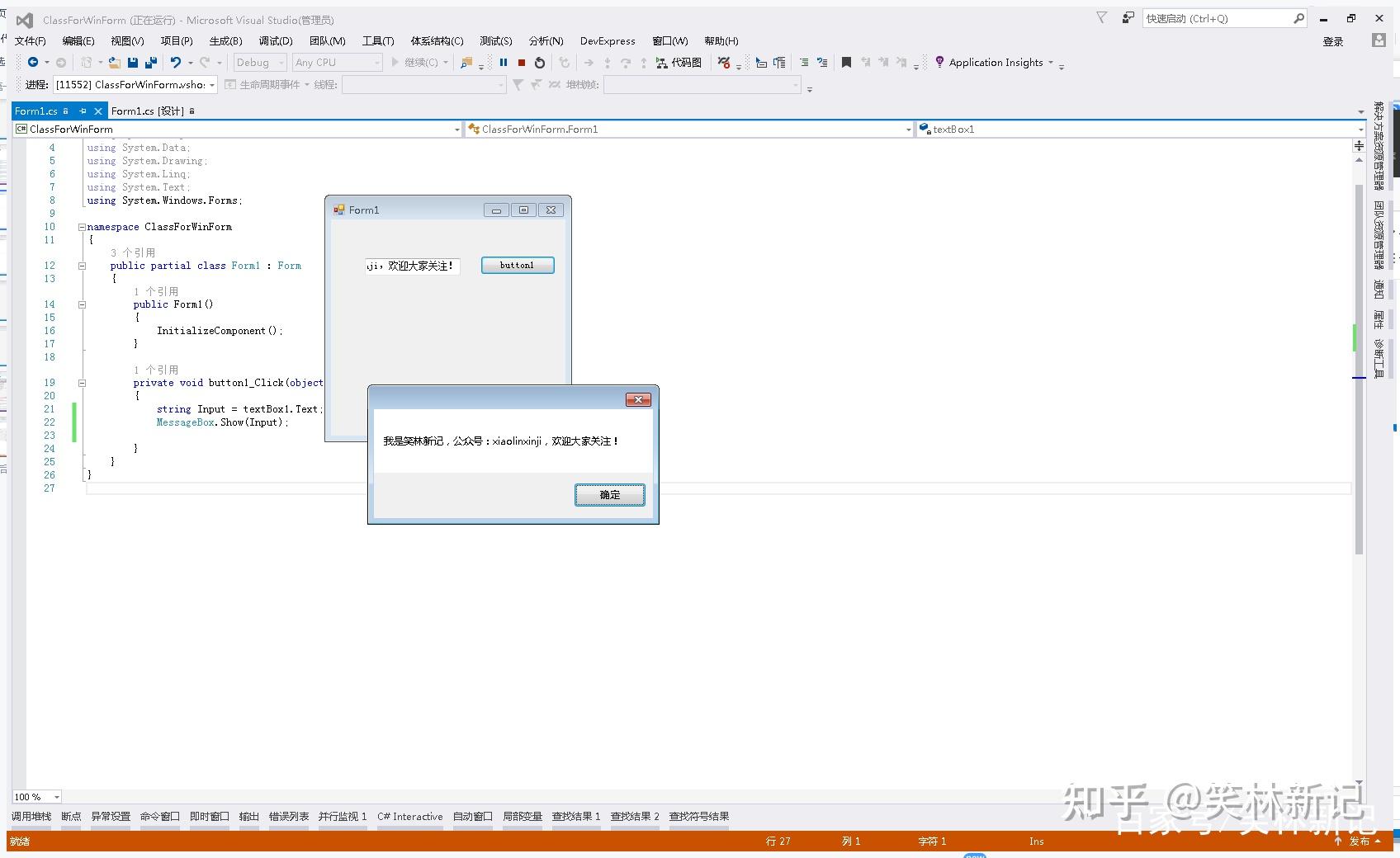Click the find in files icon
Screen dimensions: 1400x858
coord(467,63)
